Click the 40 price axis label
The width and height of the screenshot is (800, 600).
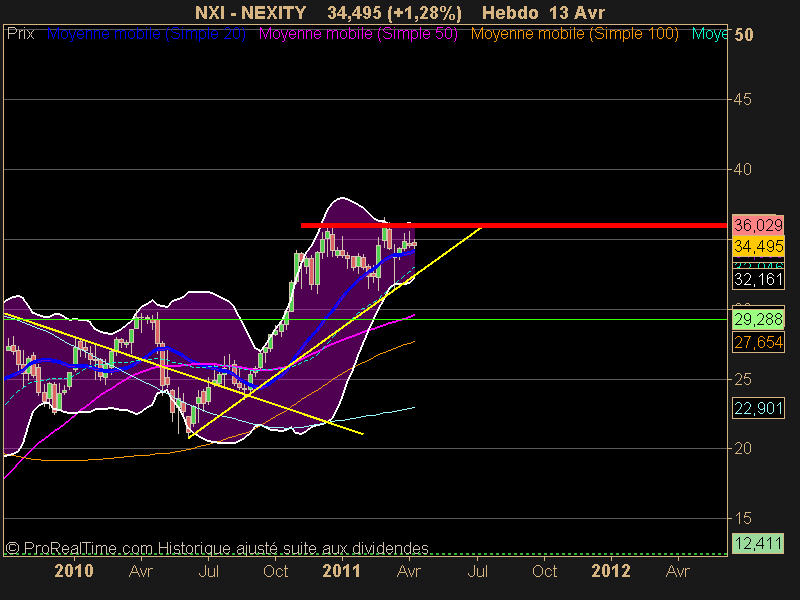[742, 169]
